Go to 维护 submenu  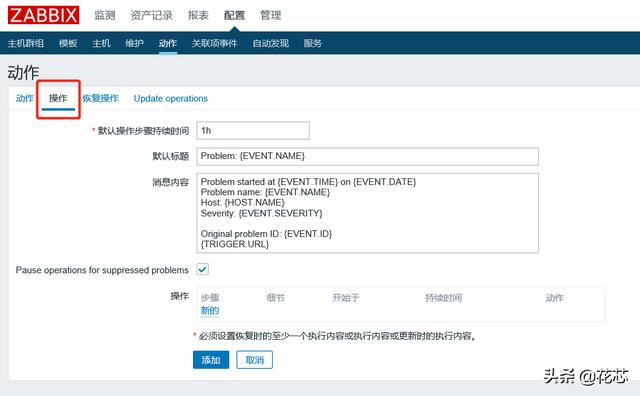(134, 43)
